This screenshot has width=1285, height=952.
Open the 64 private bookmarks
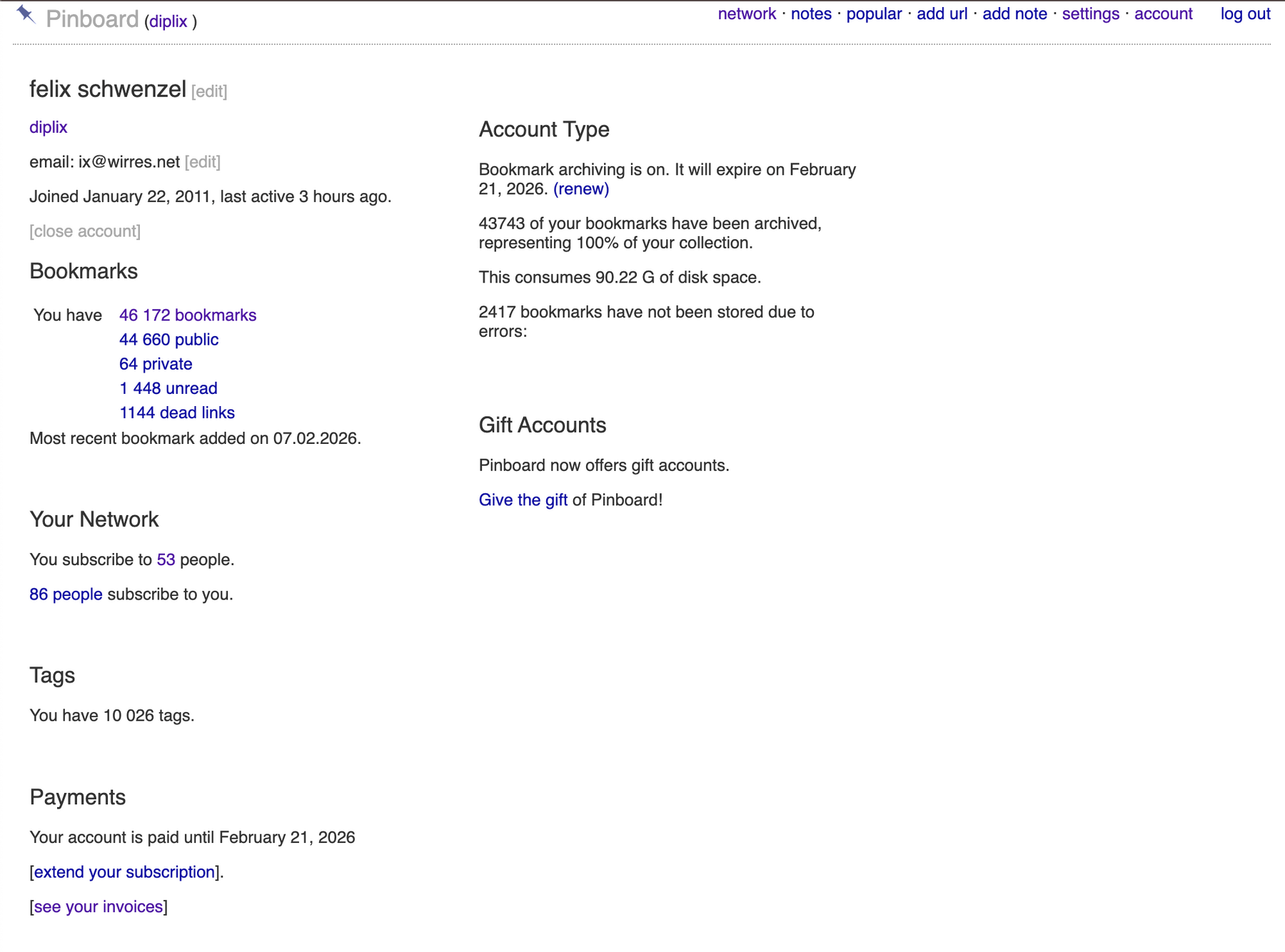tap(156, 364)
